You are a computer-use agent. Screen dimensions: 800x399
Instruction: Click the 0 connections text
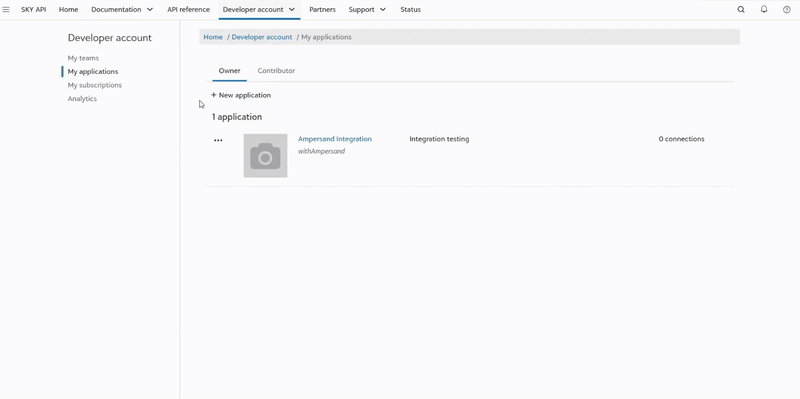pos(681,139)
